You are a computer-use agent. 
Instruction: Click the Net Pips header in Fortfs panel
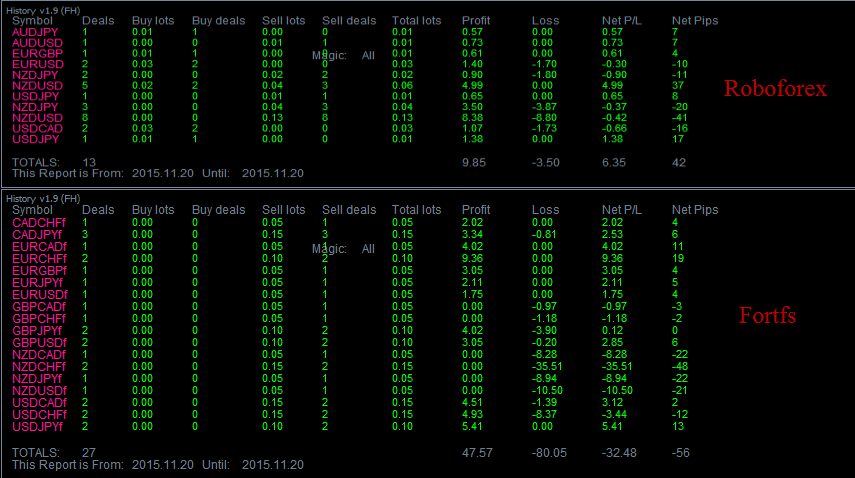[695, 210]
